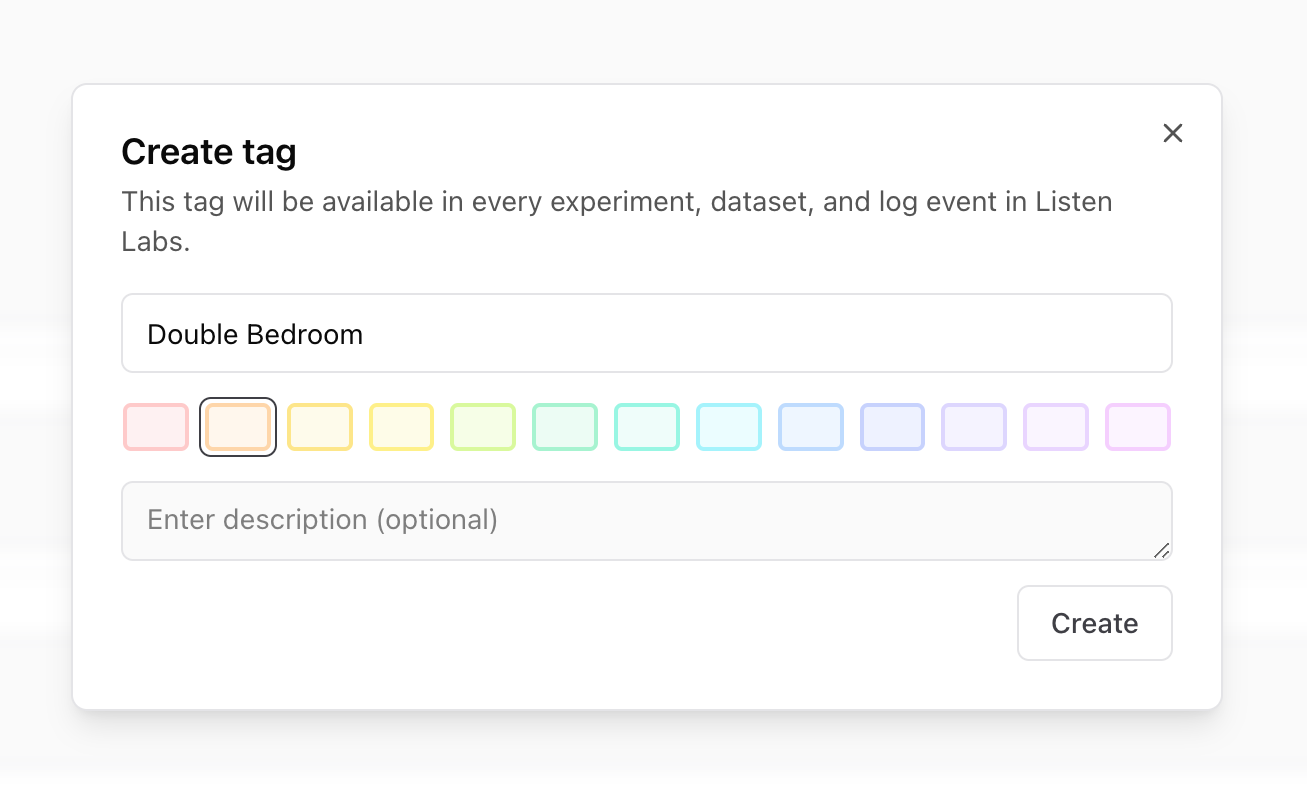Close the Create tag dialog
This screenshot has height=810, width=1307.
pos(1173,133)
